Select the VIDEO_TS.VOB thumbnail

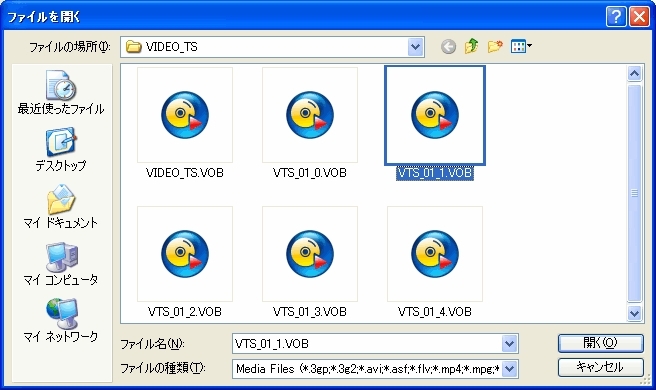click(185, 115)
